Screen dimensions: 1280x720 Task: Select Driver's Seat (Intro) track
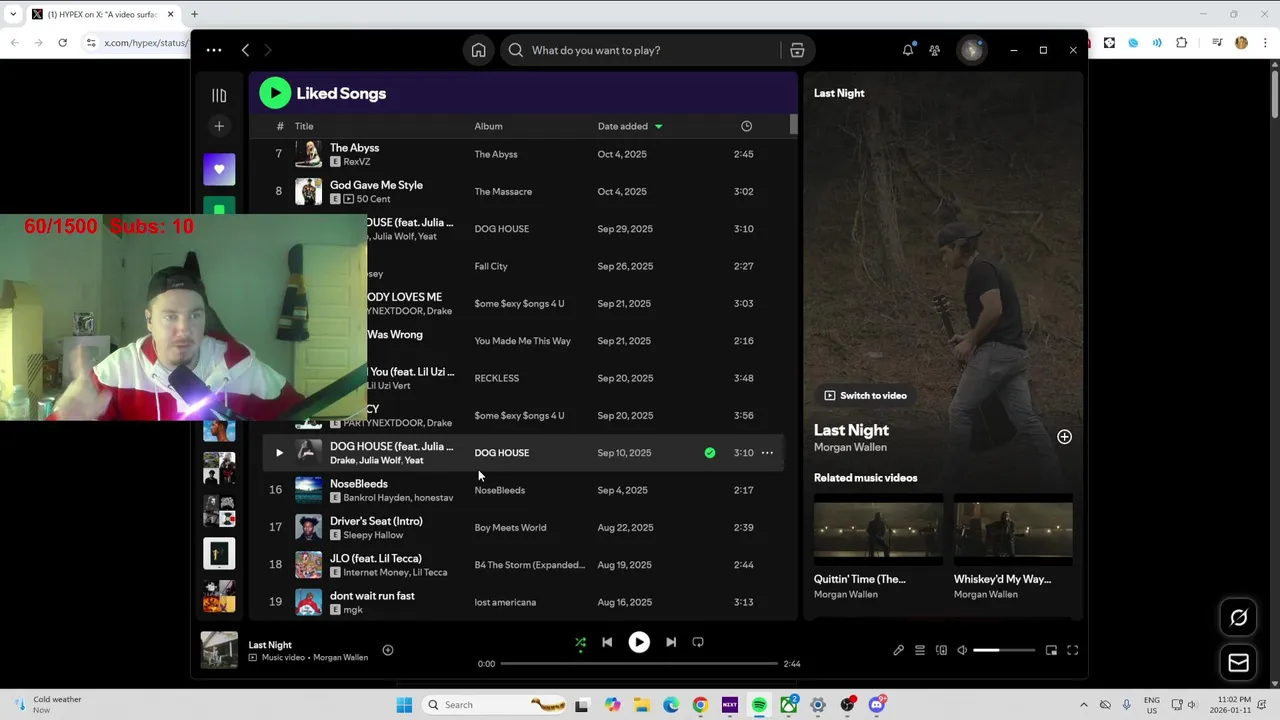(376, 521)
